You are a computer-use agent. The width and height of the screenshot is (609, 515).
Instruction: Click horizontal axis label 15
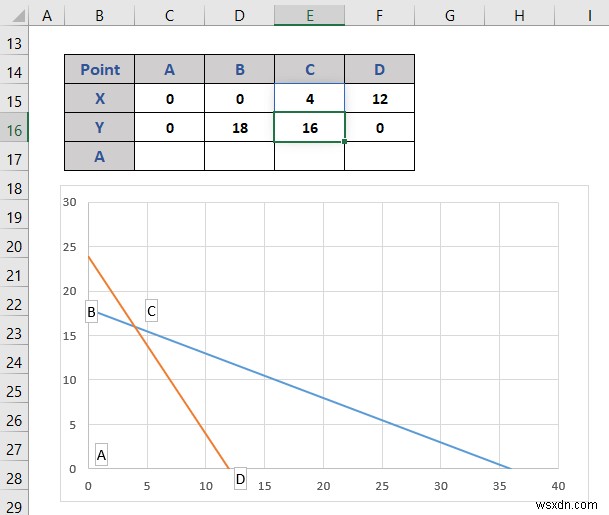(x=264, y=486)
